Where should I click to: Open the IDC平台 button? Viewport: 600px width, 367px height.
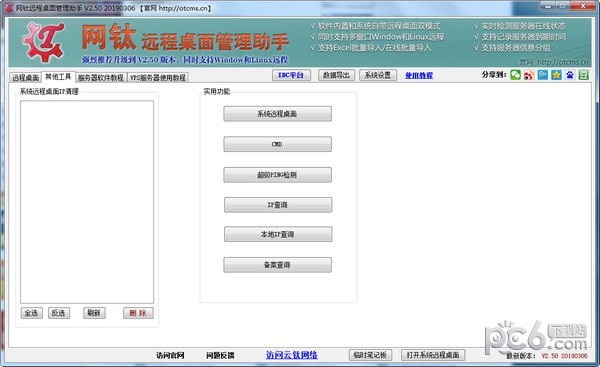[x=291, y=75]
